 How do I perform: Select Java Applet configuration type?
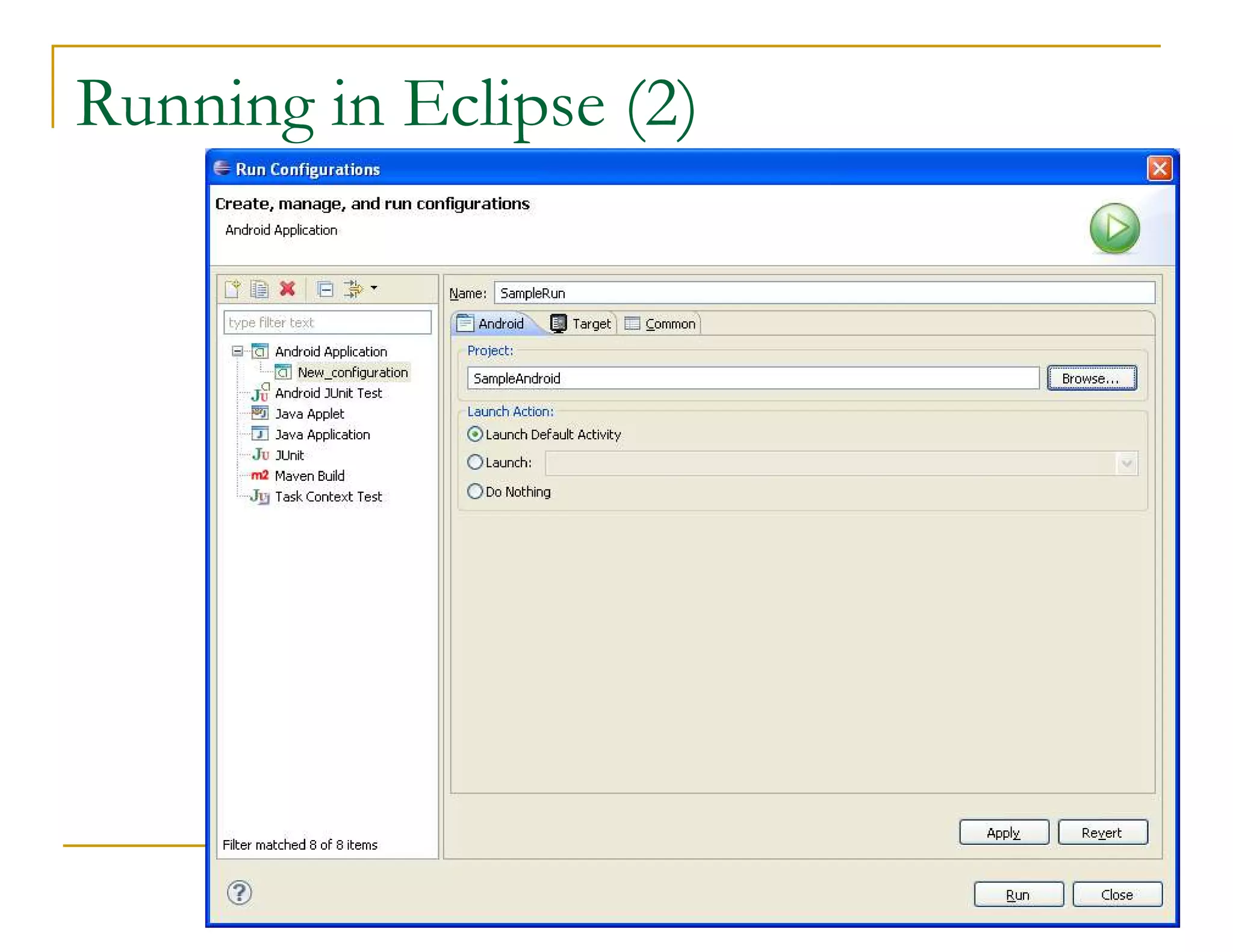click(309, 413)
